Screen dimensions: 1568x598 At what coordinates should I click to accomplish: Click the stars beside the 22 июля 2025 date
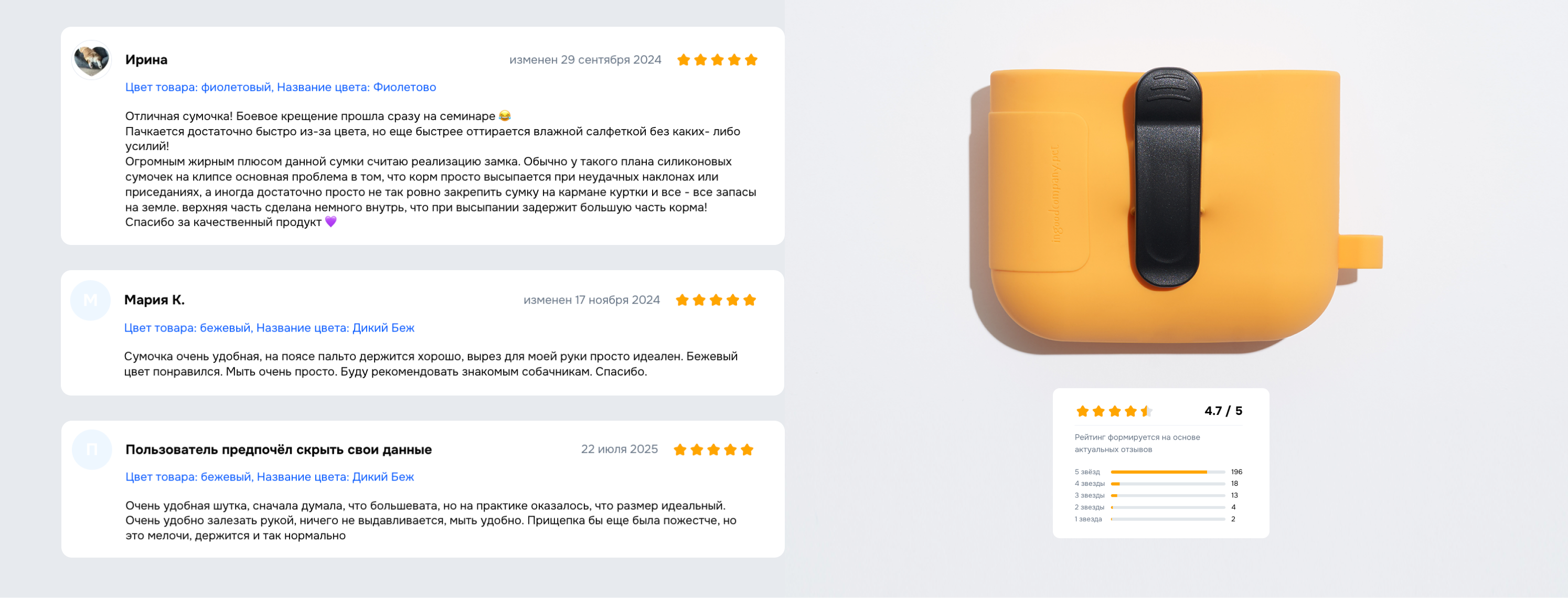[x=713, y=450]
